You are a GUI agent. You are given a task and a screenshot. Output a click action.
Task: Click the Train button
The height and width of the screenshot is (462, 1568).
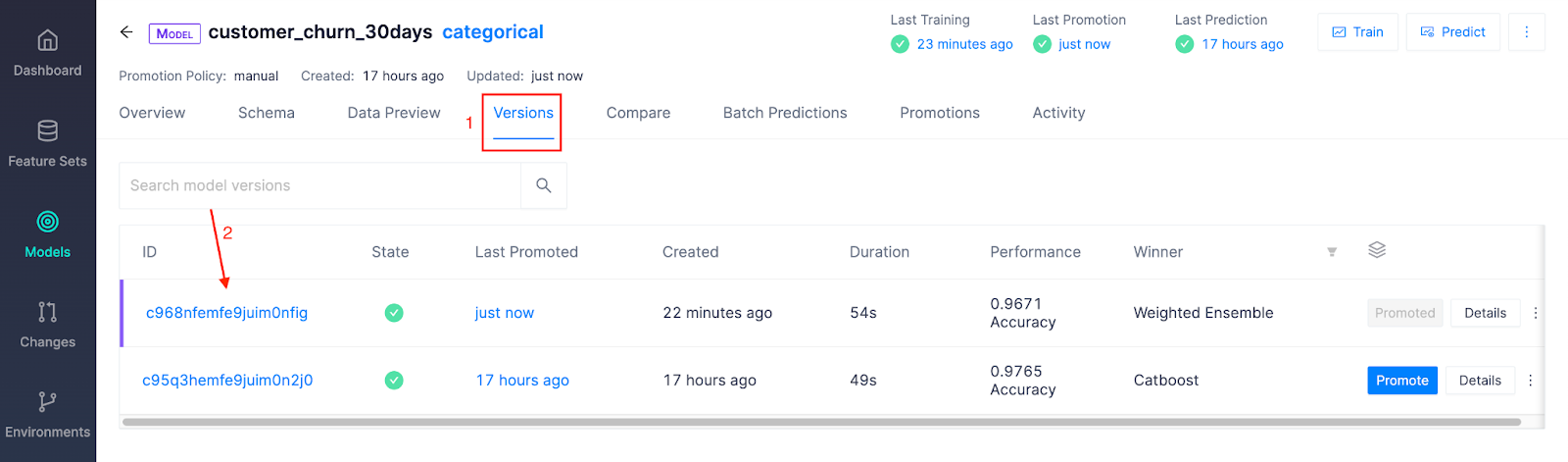1357,32
